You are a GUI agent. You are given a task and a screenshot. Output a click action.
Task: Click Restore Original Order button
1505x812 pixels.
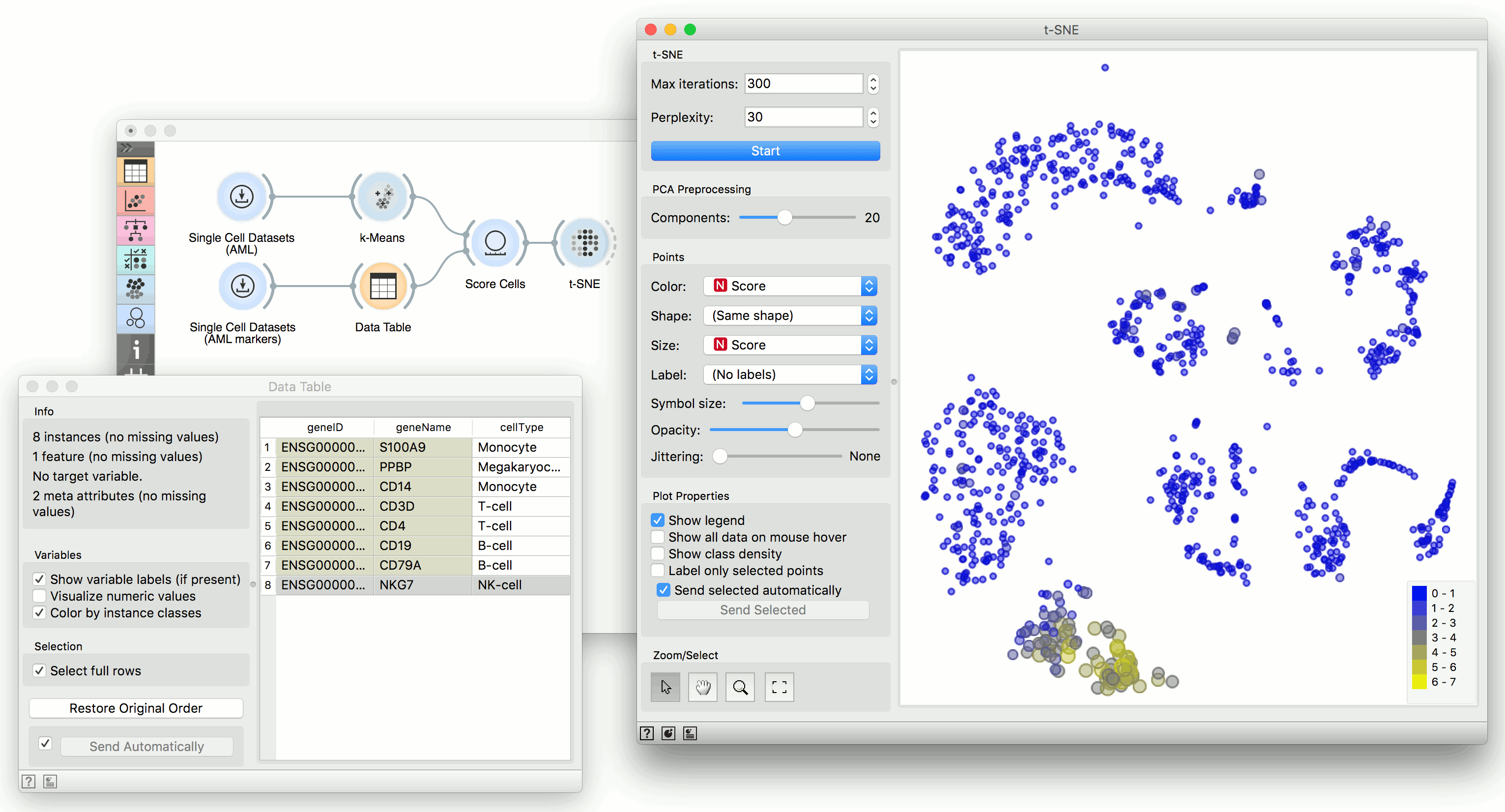pyautogui.click(x=136, y=708)
